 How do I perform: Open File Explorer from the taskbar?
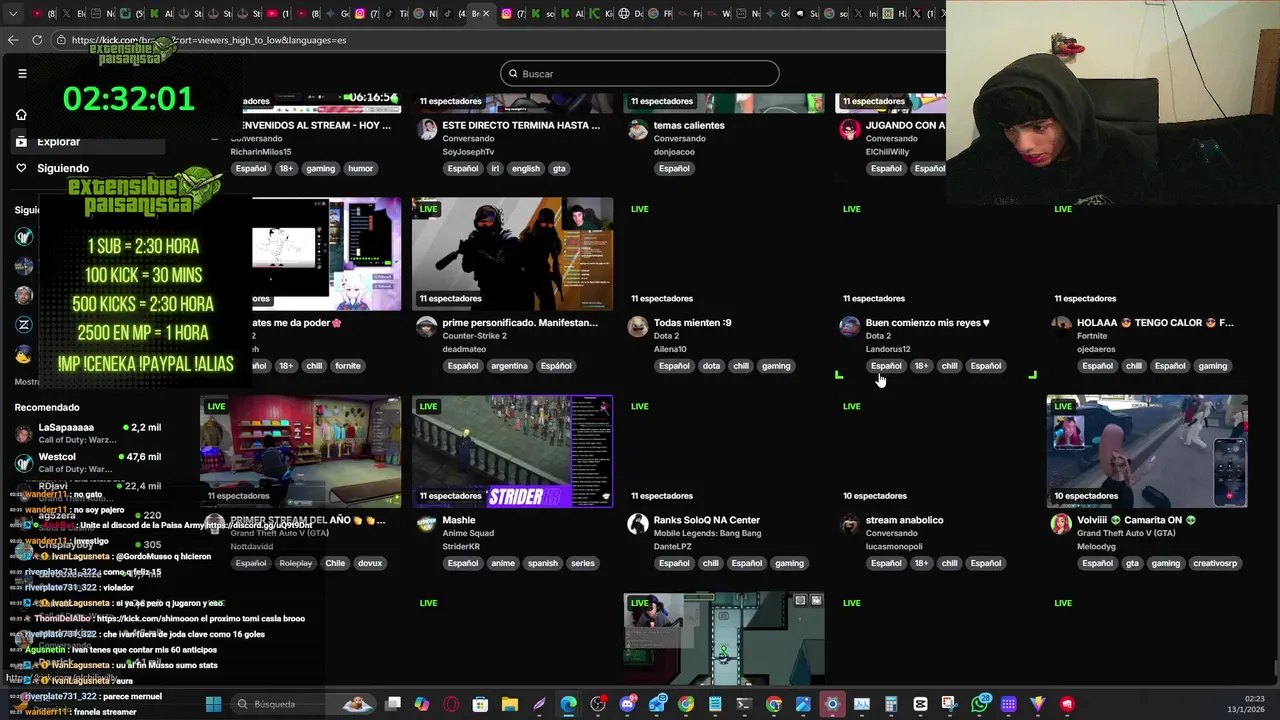point(509,704)
